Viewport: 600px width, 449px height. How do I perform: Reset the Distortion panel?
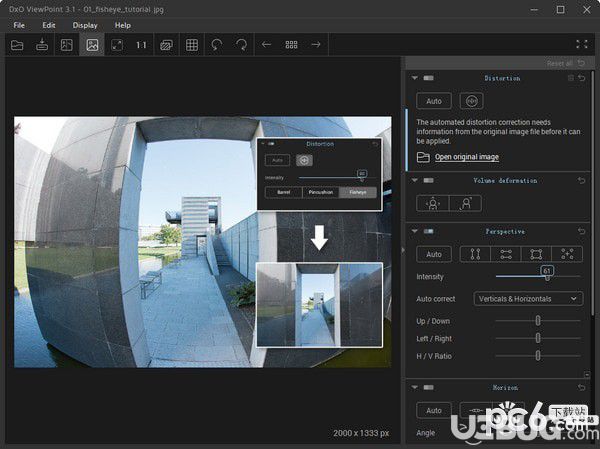[x=582, y=78]
